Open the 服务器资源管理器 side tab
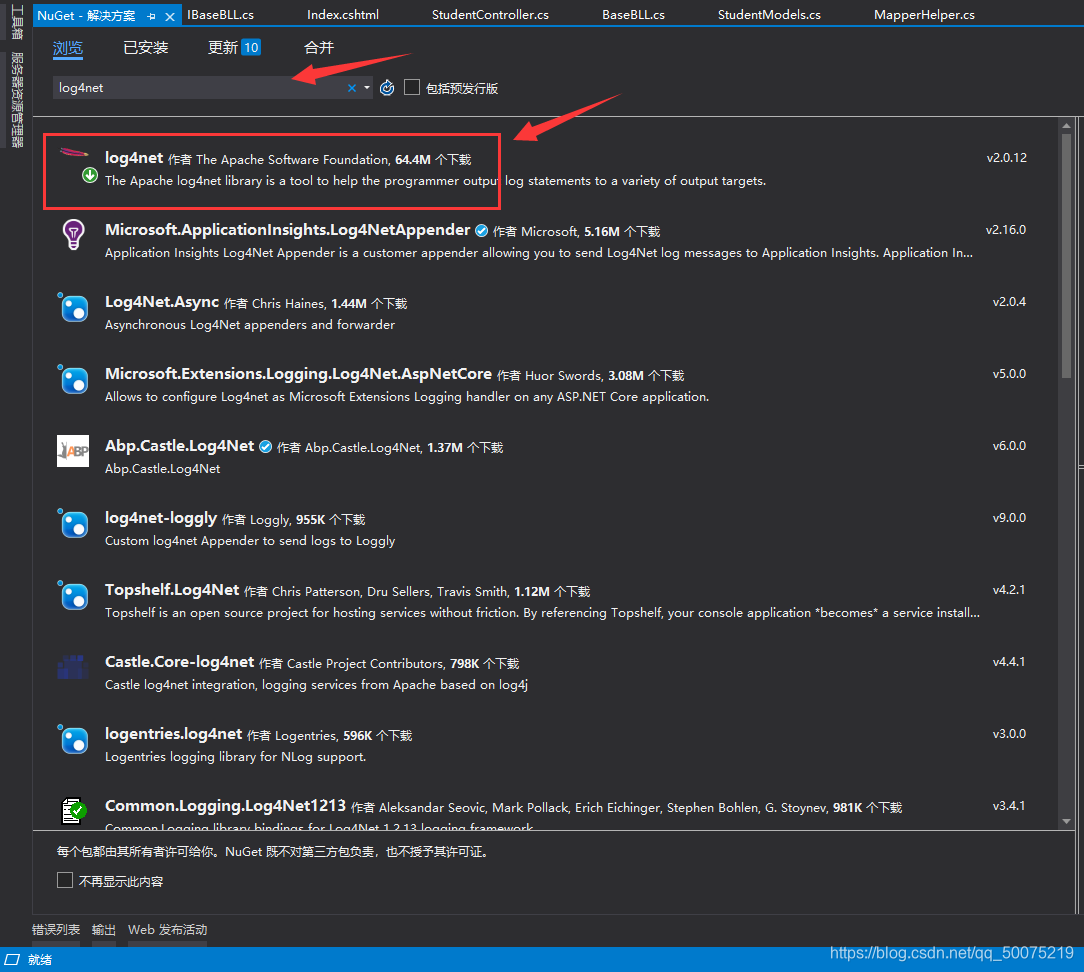Image resolution: width=1084 pixels, height=972 pixels. (x=17, y=100)
